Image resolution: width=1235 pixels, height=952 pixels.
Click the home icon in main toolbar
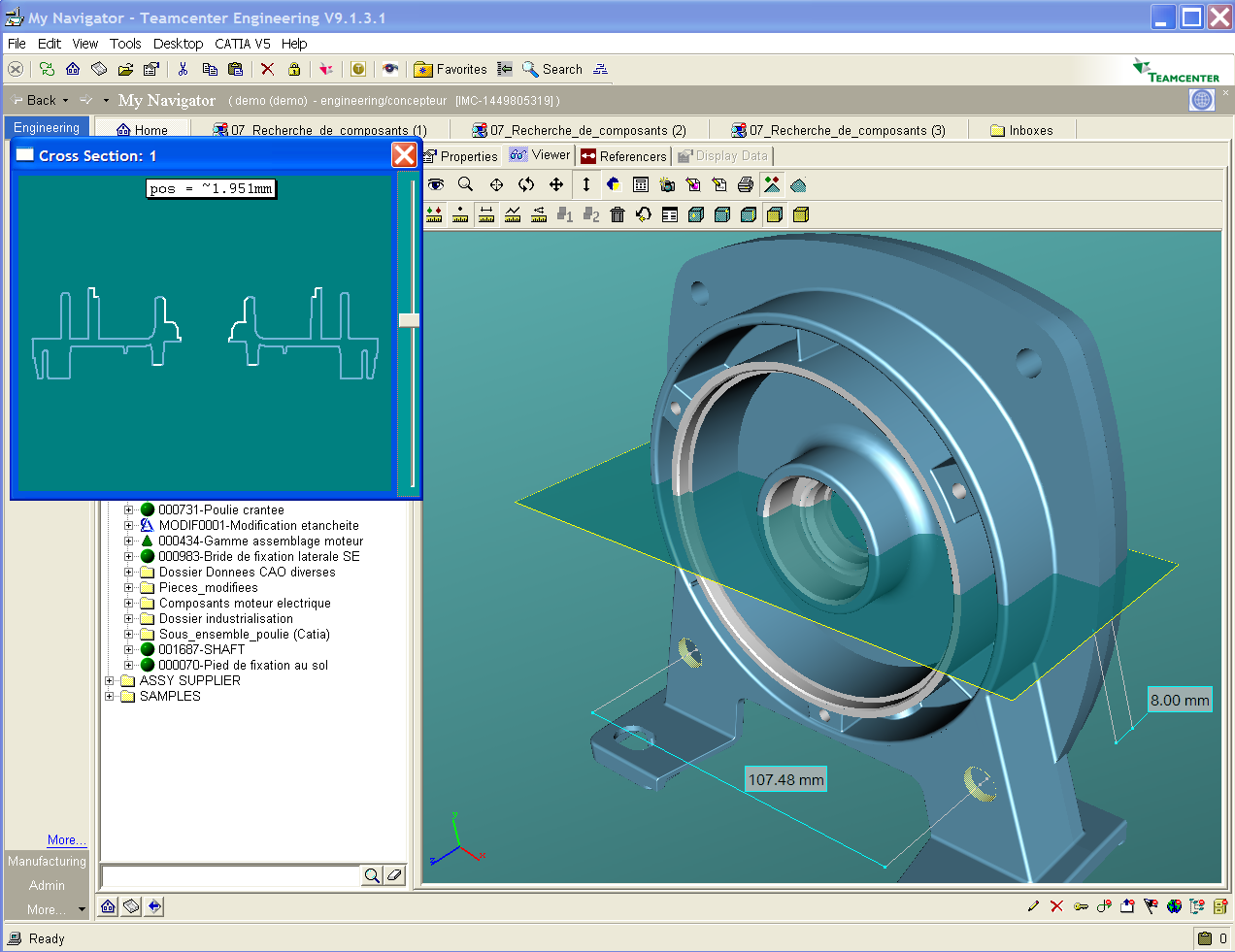(x=73, y=69)
